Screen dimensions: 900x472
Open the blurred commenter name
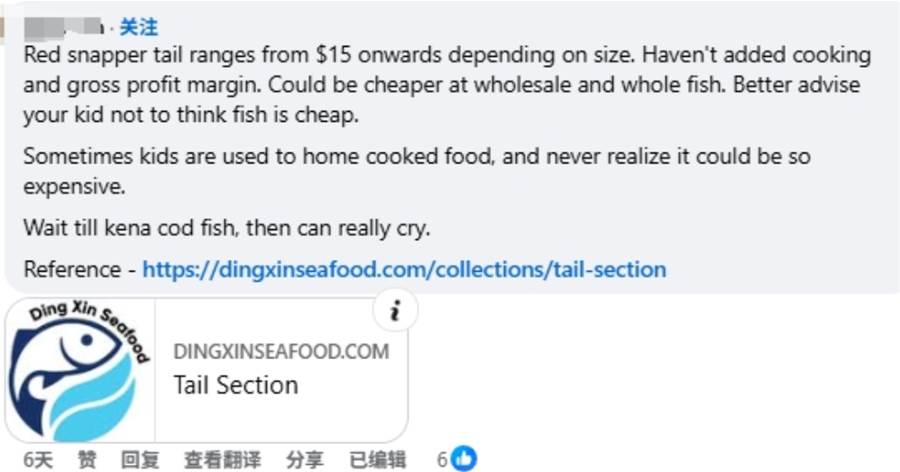coord(64,26)
